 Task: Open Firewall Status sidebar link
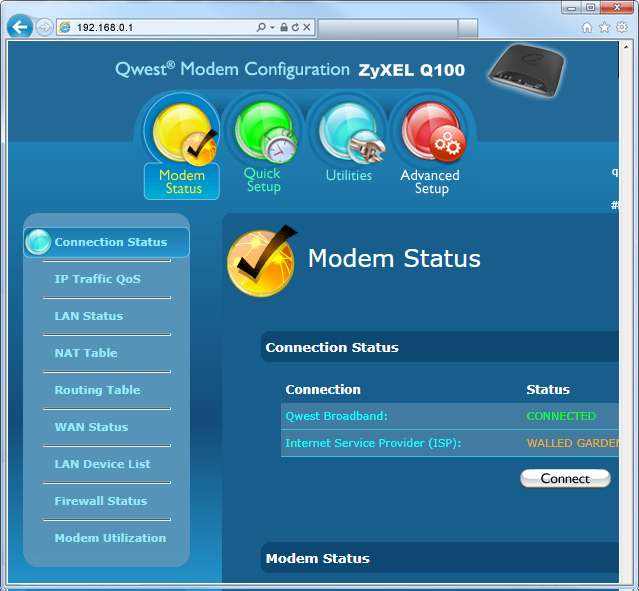tap(101, 501)
